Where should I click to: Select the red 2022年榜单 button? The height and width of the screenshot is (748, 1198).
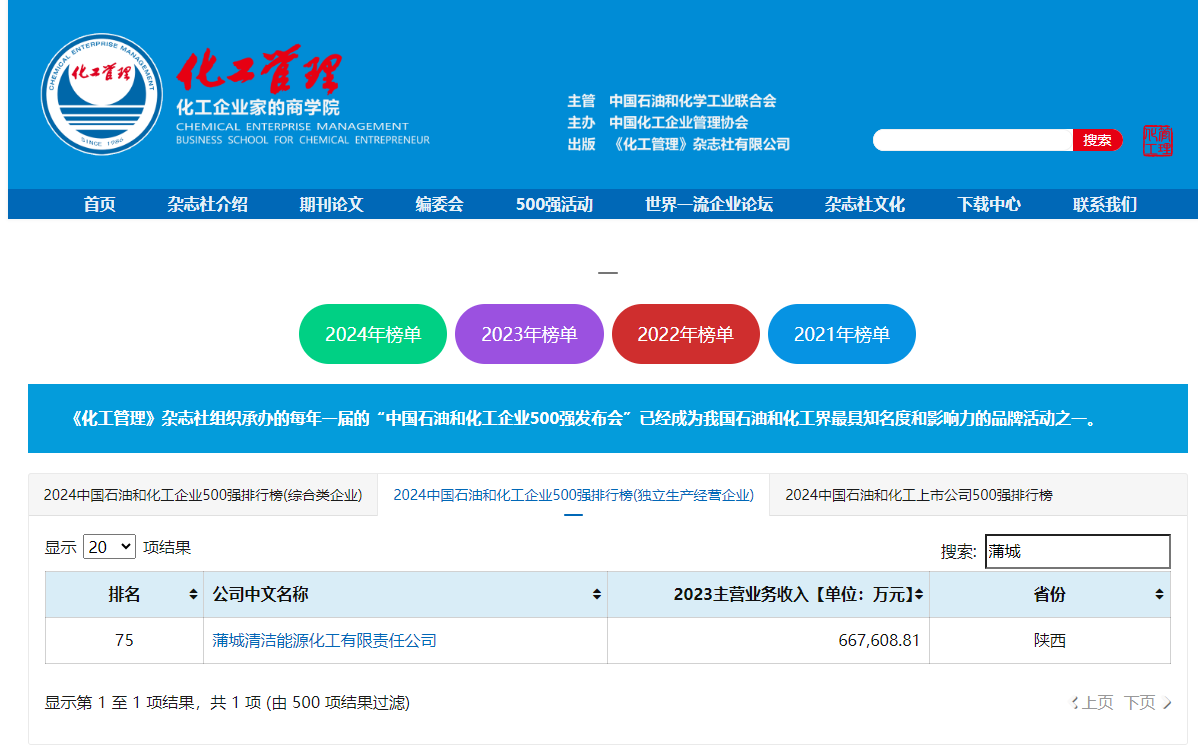(685, 334)
